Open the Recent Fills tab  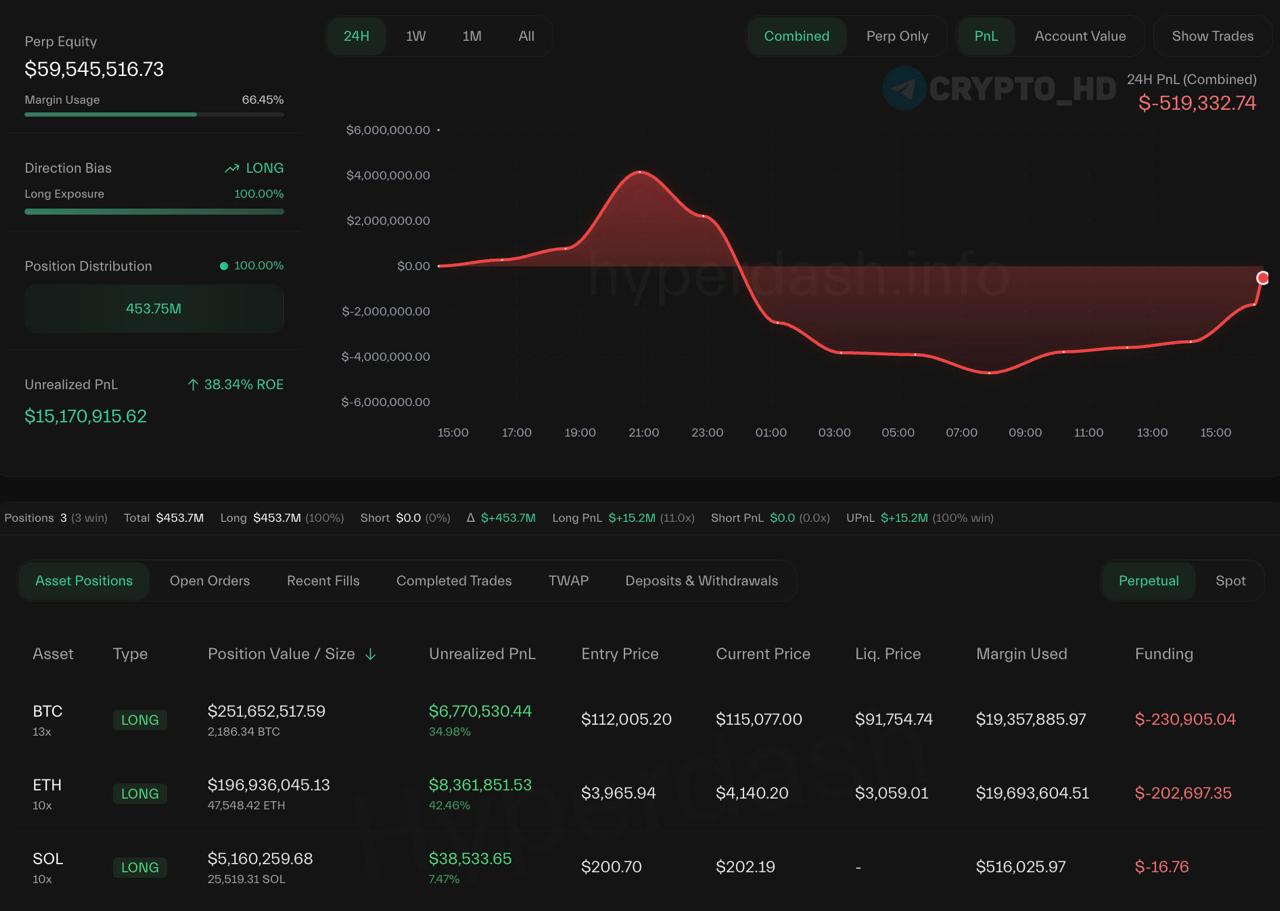323,581
